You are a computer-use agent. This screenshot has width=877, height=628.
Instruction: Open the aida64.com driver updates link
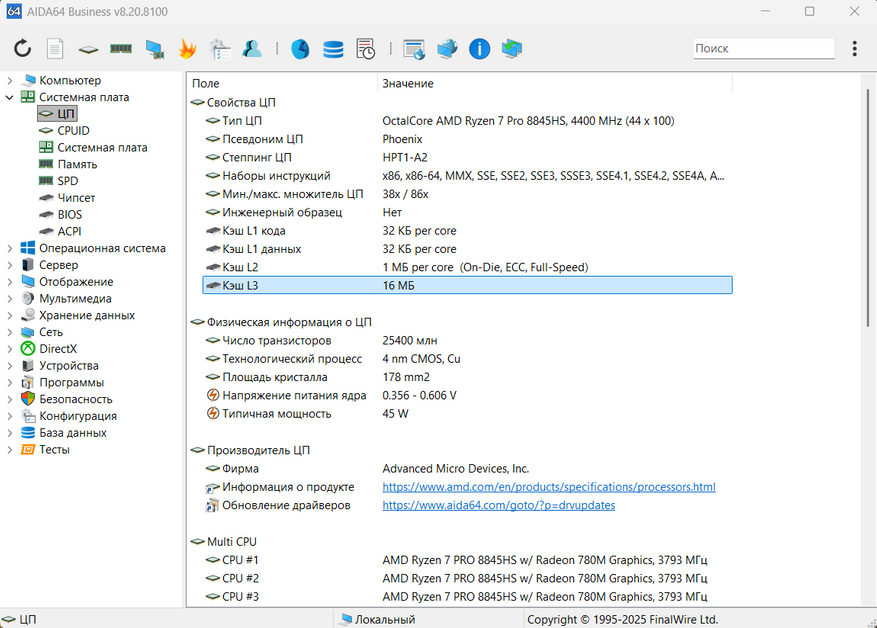[x=498, y=506]
